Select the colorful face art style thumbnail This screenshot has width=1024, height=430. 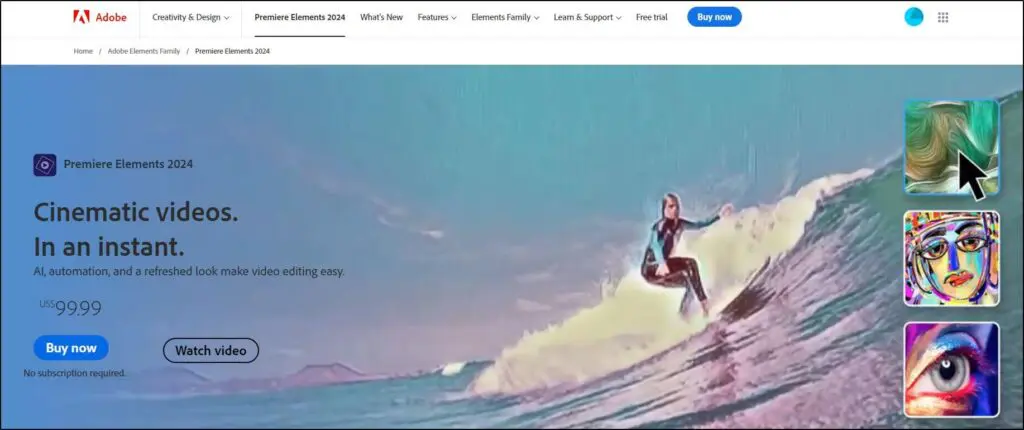pos(952,258)
